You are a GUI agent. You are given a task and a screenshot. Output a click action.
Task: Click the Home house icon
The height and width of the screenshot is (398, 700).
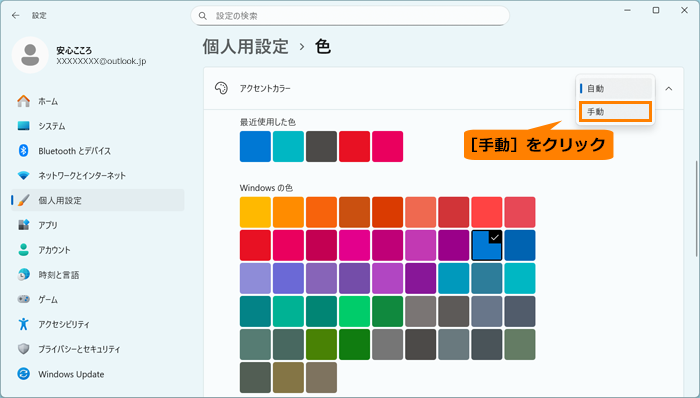(x=24, y=101)
